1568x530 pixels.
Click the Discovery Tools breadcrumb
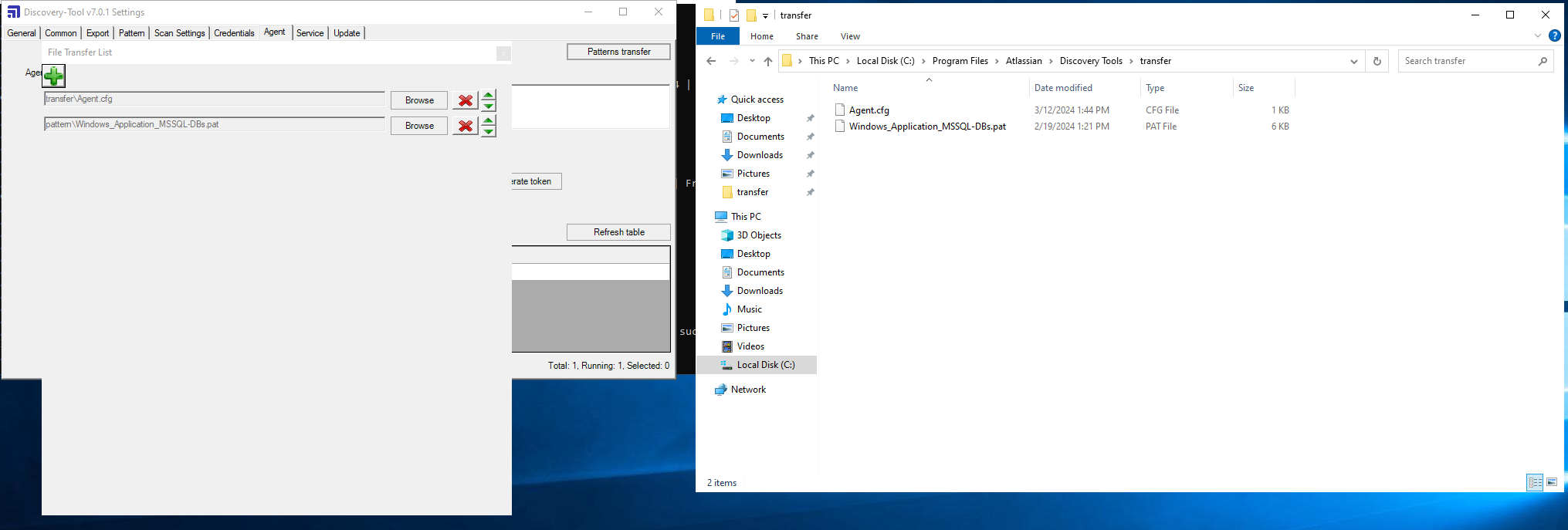click(1090, 61)
